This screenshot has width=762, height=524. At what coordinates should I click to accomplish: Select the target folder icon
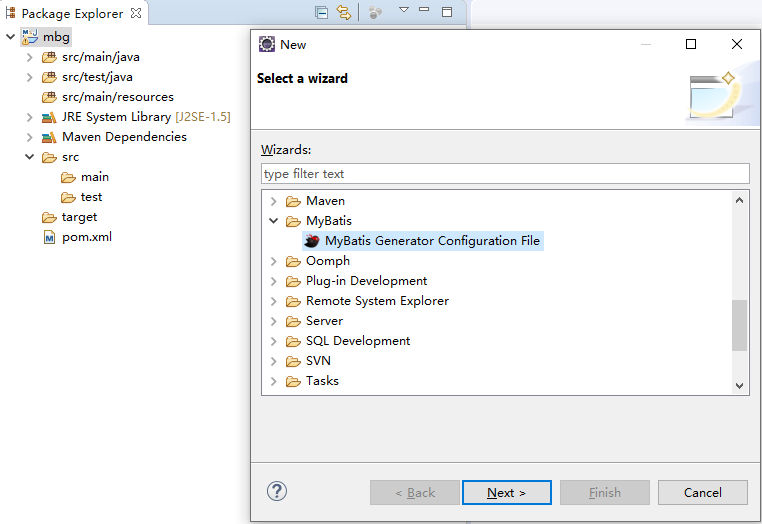pyautogui.click(x=49, y=217)
